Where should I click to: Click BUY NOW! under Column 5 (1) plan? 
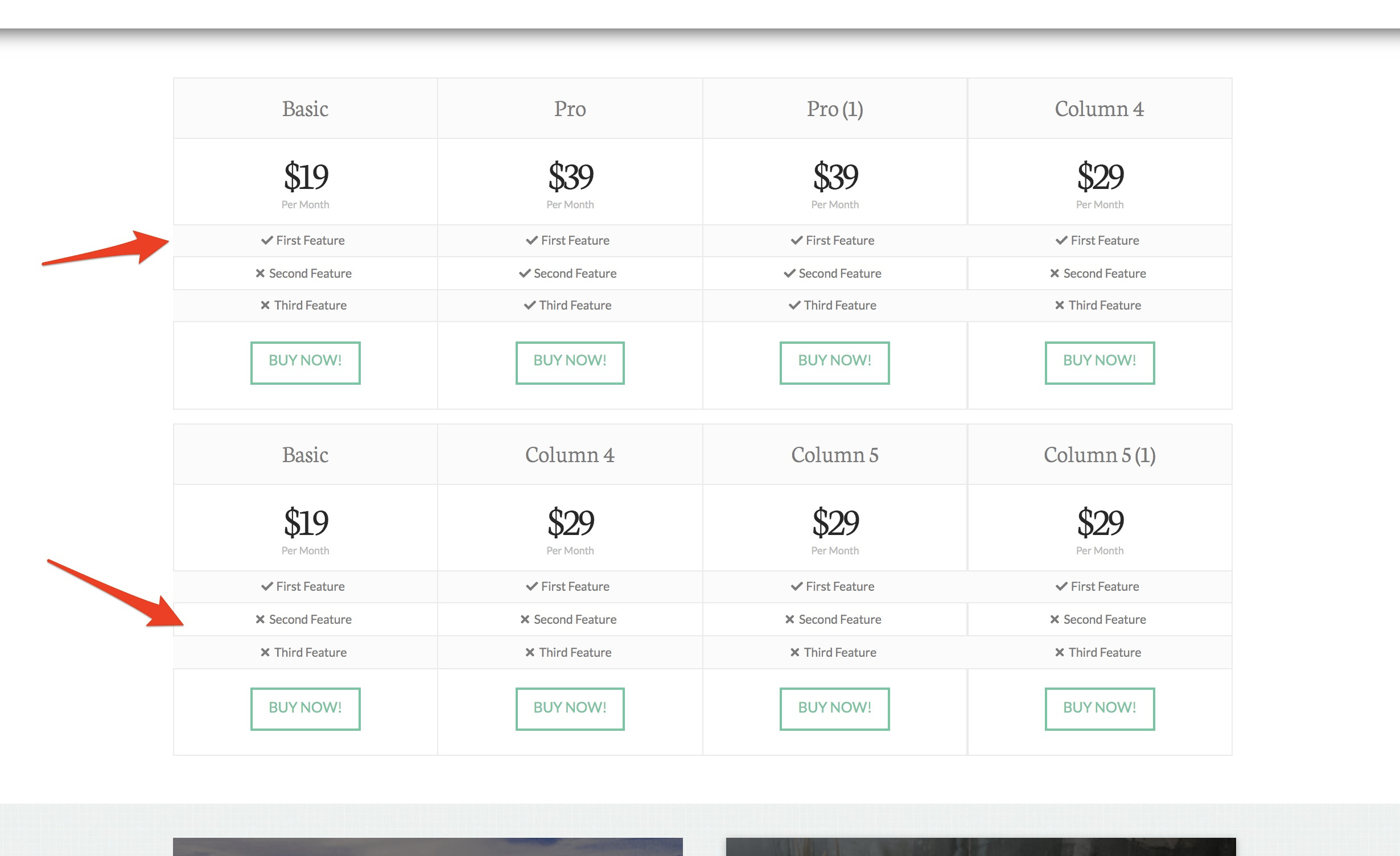click(x=1100, y=709)
